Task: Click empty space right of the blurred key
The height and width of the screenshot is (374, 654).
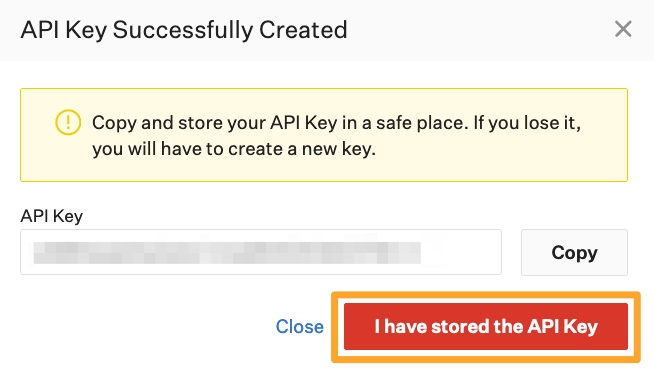Action: point(461,252)
